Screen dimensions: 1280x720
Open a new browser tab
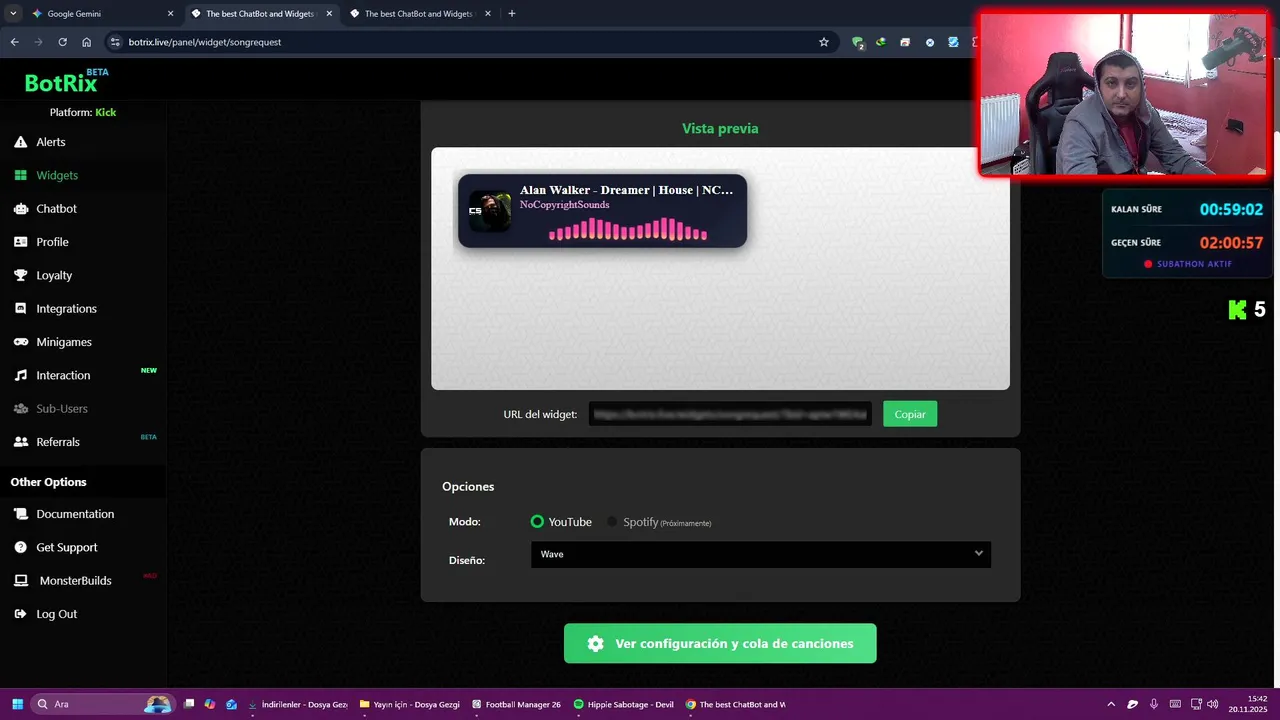click(x=512, y=14)
